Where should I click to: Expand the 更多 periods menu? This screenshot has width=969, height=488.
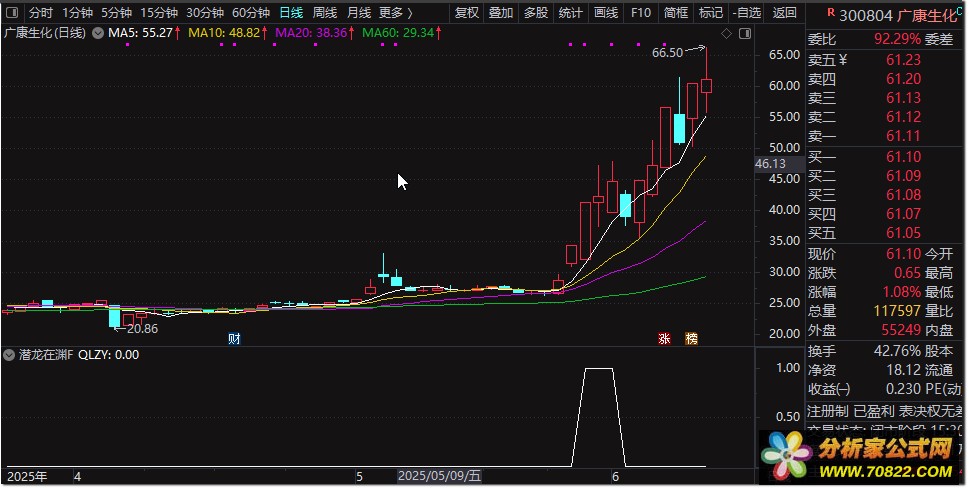click(396, 12)
